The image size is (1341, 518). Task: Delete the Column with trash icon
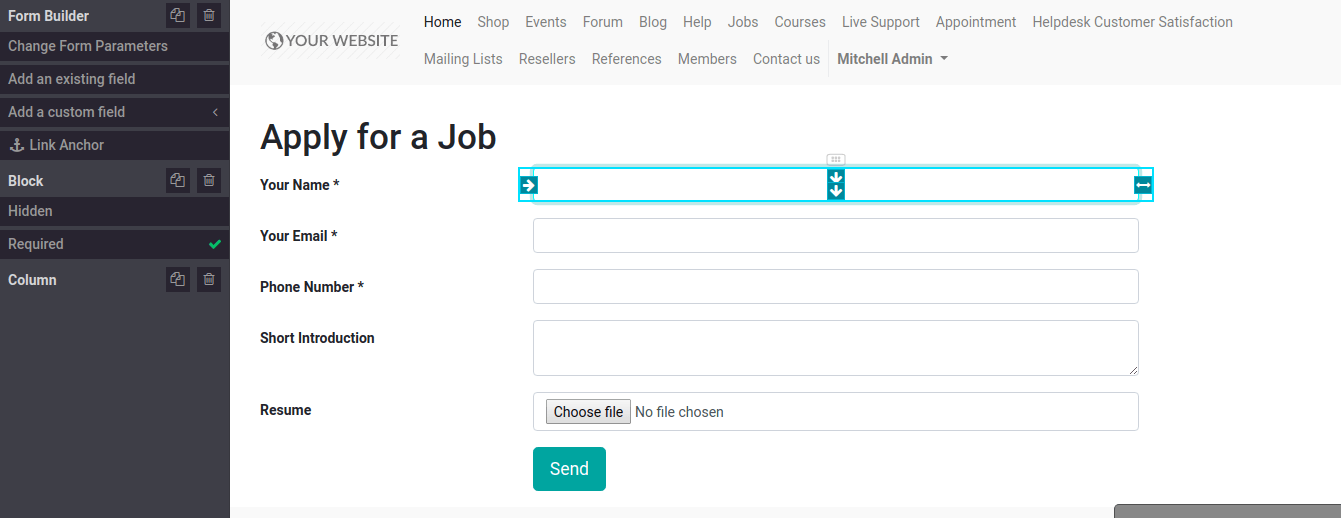[x=208, y=280]
